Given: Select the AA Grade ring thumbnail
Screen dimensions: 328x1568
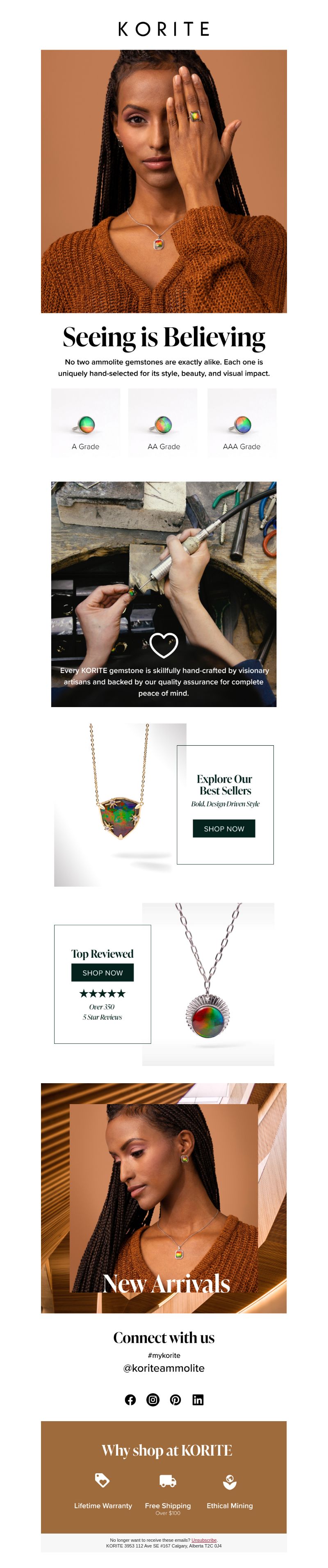Looking at the screenshot, I should coord(163,422).
